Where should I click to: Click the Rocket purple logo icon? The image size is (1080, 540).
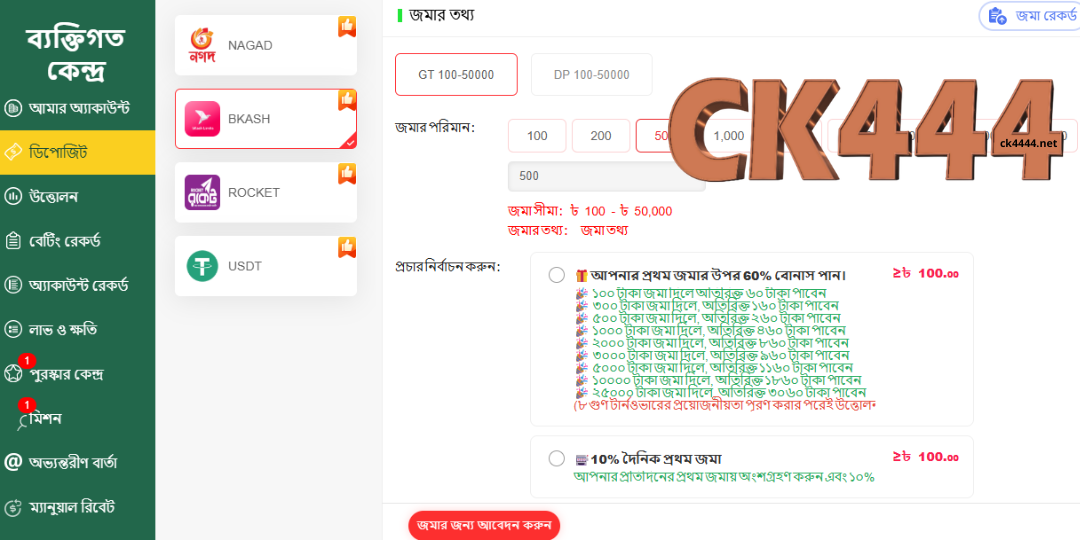[202, 192]
